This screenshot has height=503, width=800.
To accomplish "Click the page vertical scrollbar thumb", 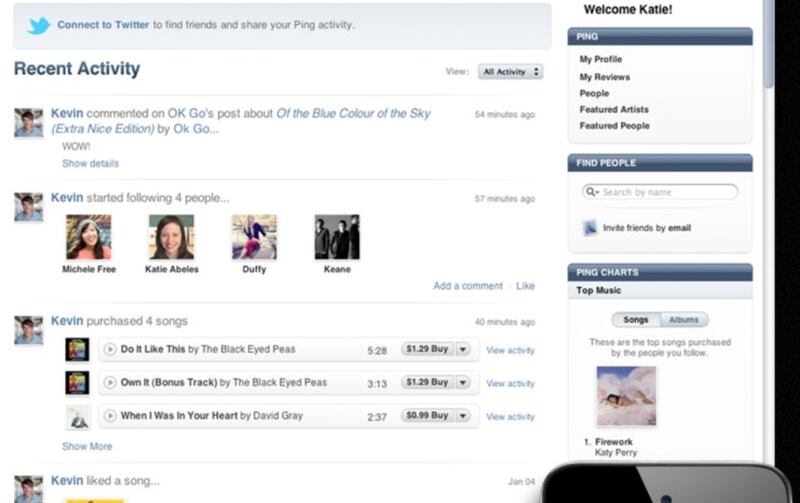I will (x=769, y=43).
